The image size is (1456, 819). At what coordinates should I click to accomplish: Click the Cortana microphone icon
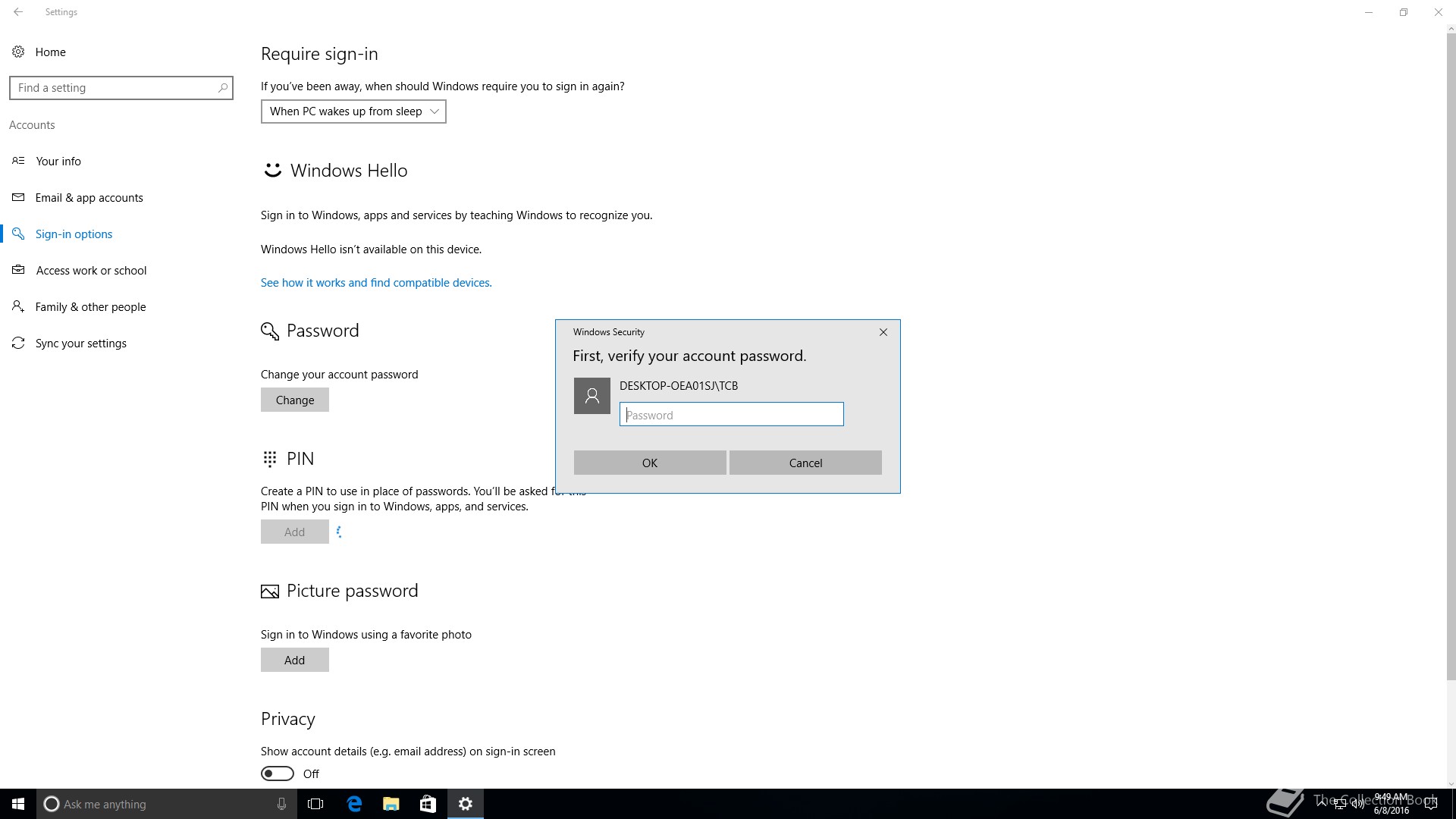pyautogui.click(x=281, y=804)
